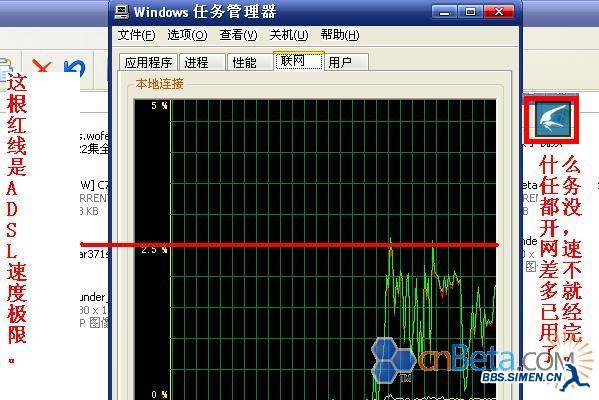Screen dimensions: 599x400
Task: Maximize the Task Manager window
Action: 470,12
